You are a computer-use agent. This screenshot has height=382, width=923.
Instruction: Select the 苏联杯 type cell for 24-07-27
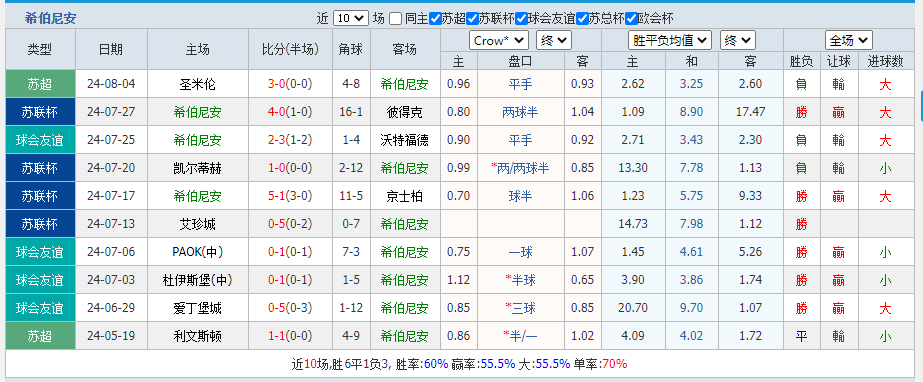41,112
